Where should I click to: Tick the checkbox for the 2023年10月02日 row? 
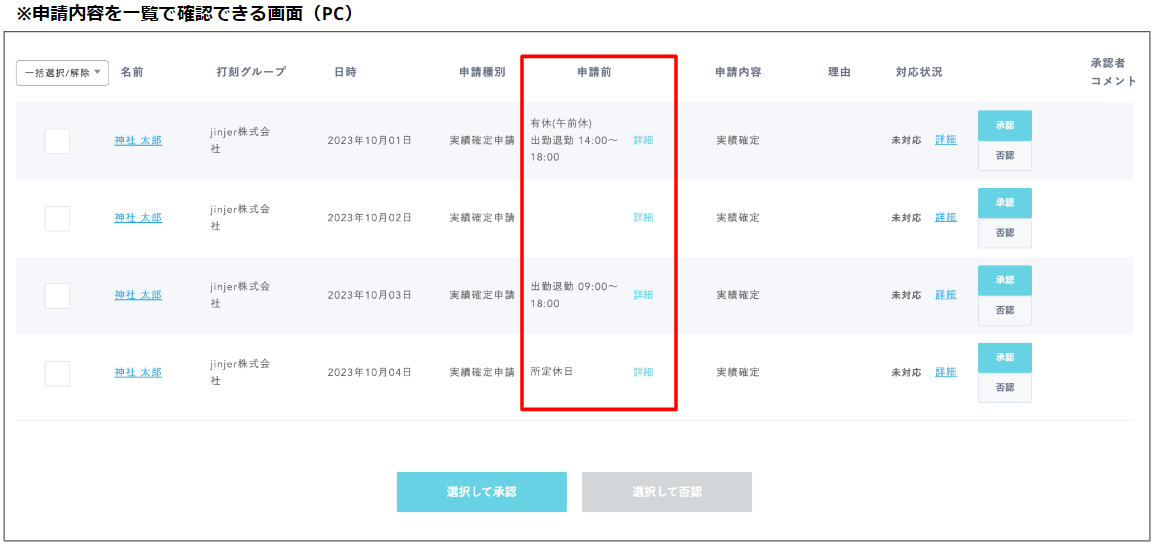pyautogui.click(x=57, y=218)
